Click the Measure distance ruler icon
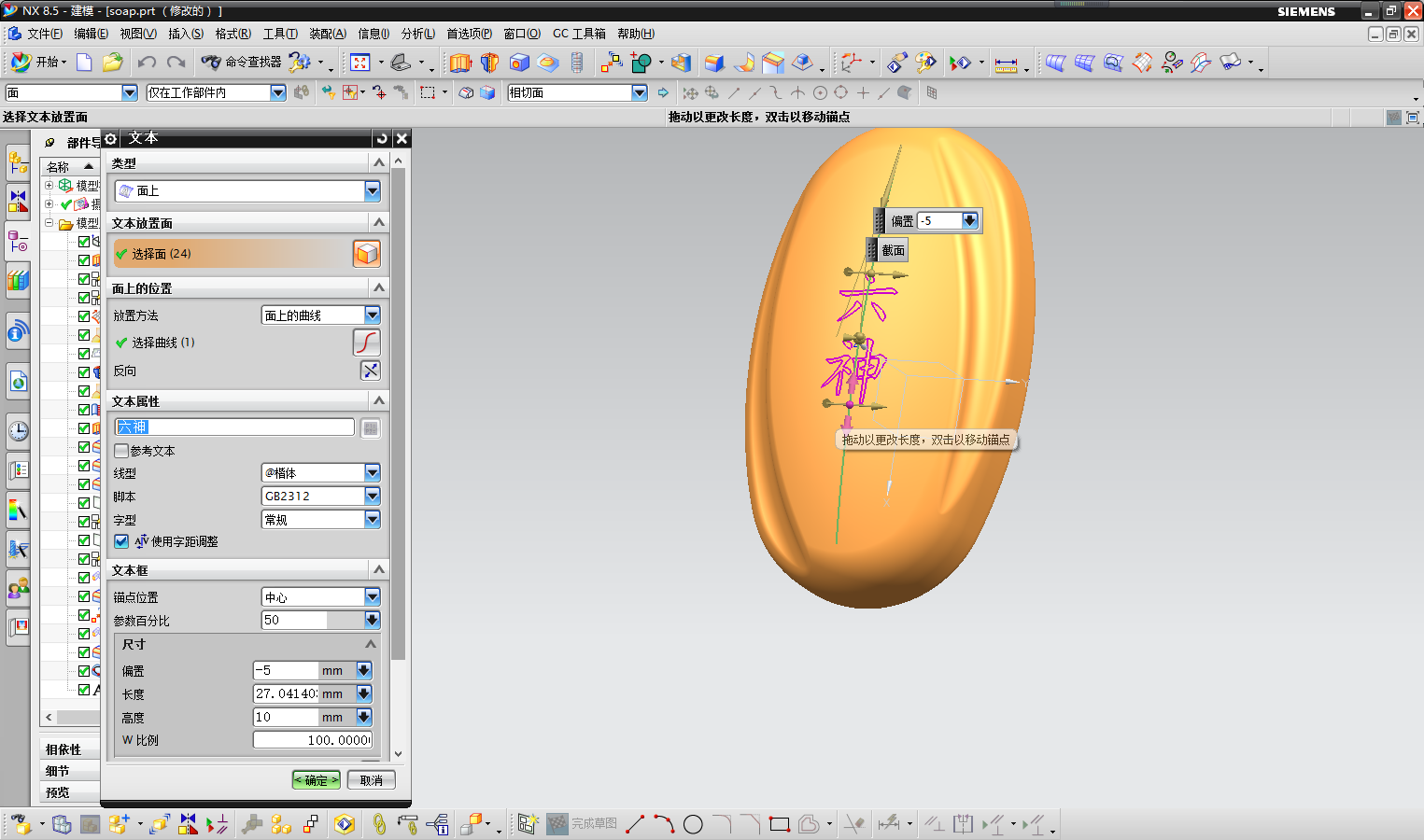This screenshot has width=1424, height=840. (x=1006, y=63)
